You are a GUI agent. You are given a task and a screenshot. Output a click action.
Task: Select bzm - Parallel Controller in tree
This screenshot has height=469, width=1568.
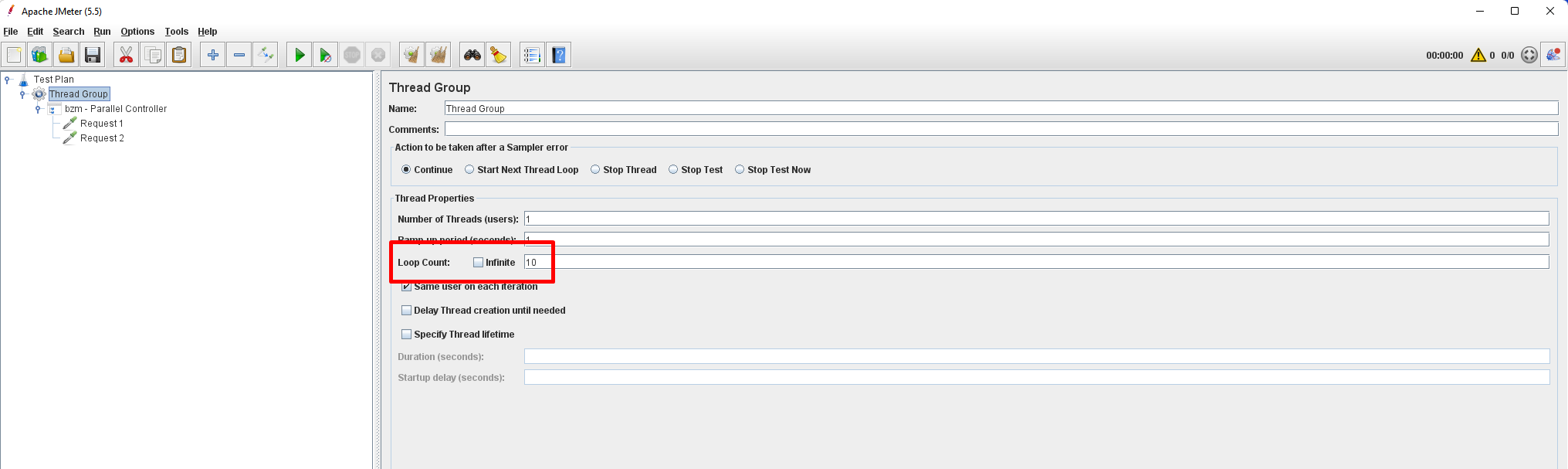tap(116, 109)
